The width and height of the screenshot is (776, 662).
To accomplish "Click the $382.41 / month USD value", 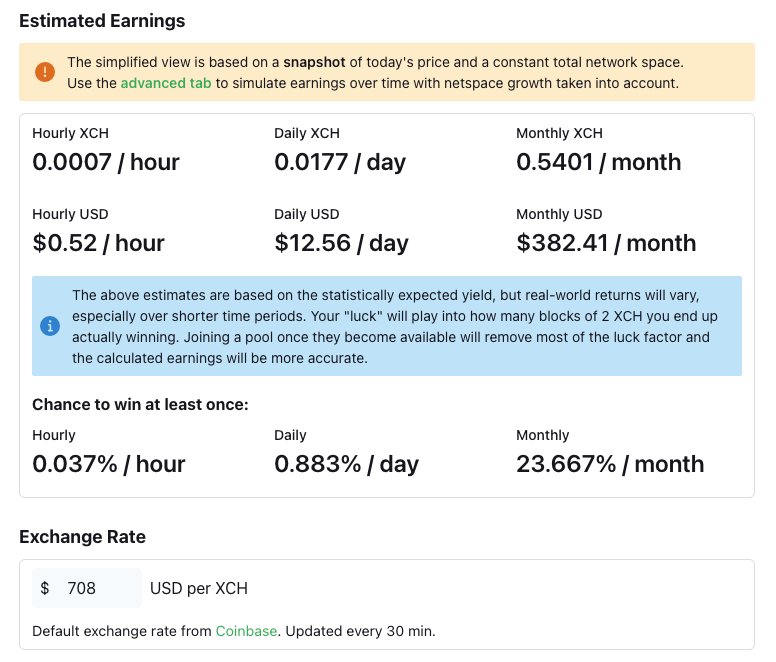I will (x=606, y=243).
